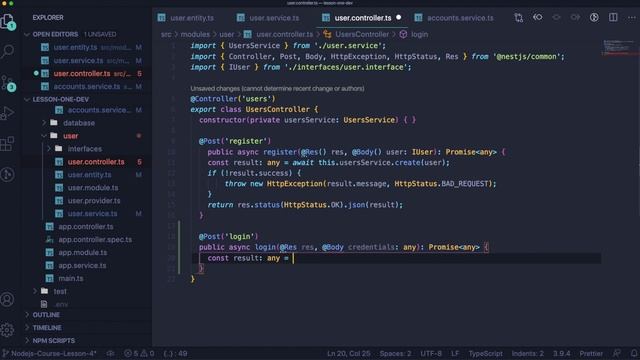Close the unsaved user.controller.ts tab dot

398,18
